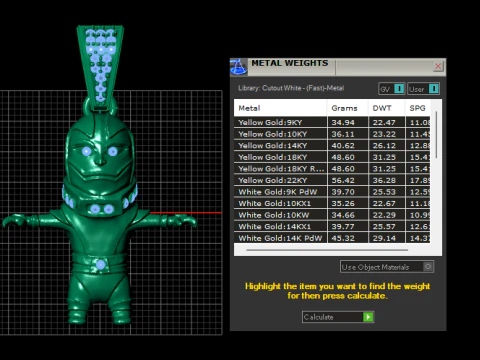Click the 26.12 DWT value
This screenshot has width=480, height=360.
(x=384, y=146)
